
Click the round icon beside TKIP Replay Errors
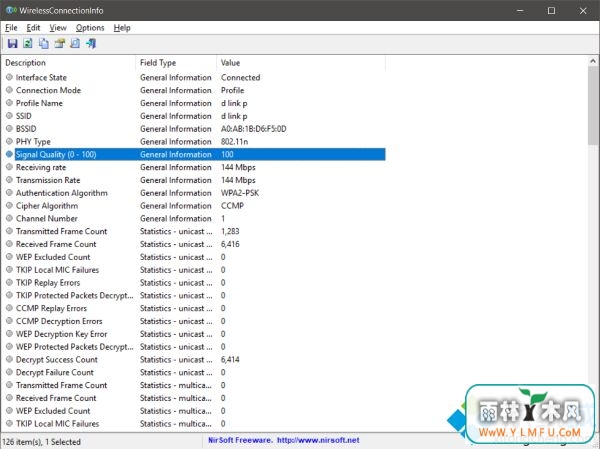(x=10, y=282)
